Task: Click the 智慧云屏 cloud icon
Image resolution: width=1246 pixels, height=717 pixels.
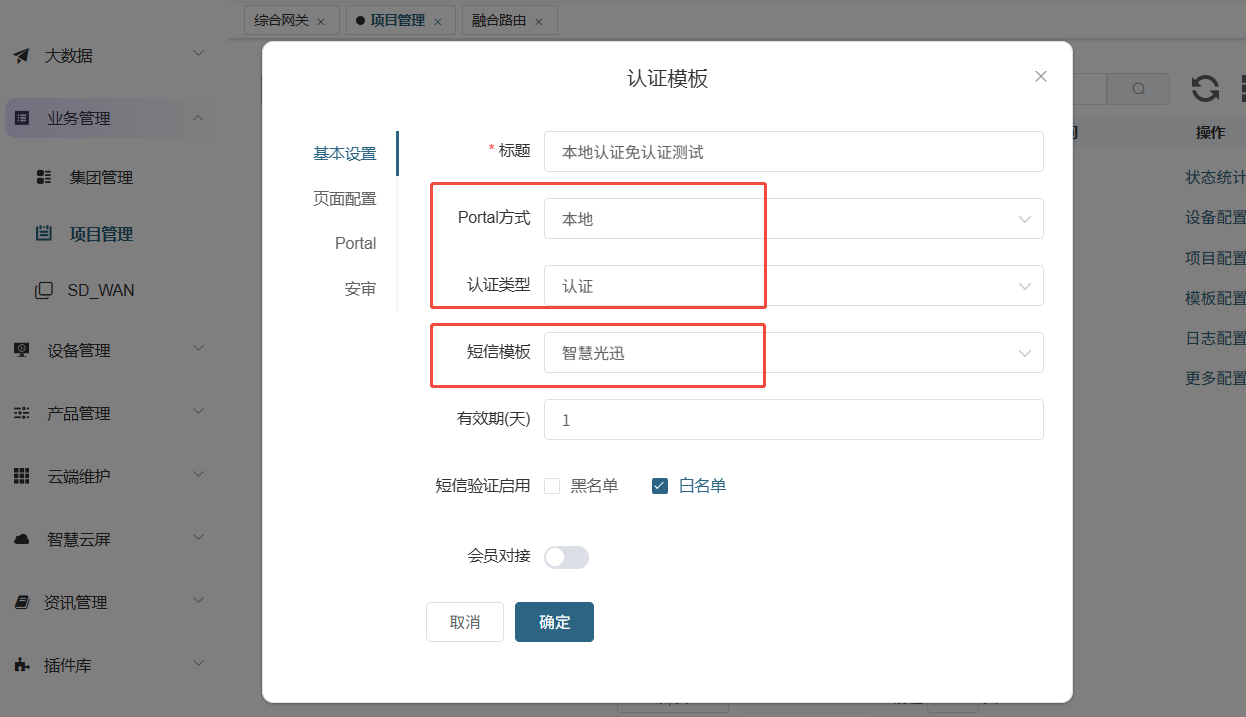Action: pyautogui.click(x=22, y=540)
